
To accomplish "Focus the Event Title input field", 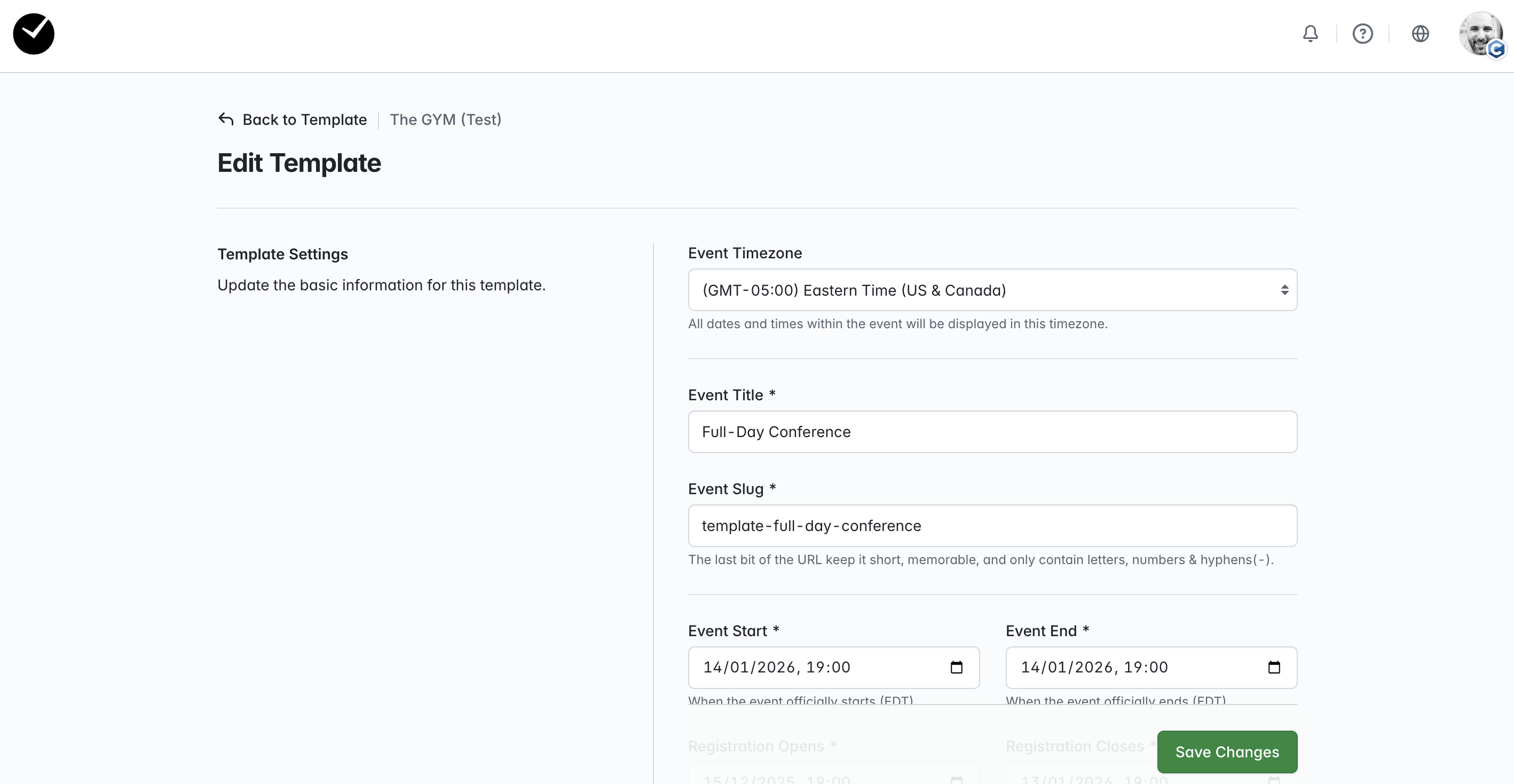I will tap(992, 431).
